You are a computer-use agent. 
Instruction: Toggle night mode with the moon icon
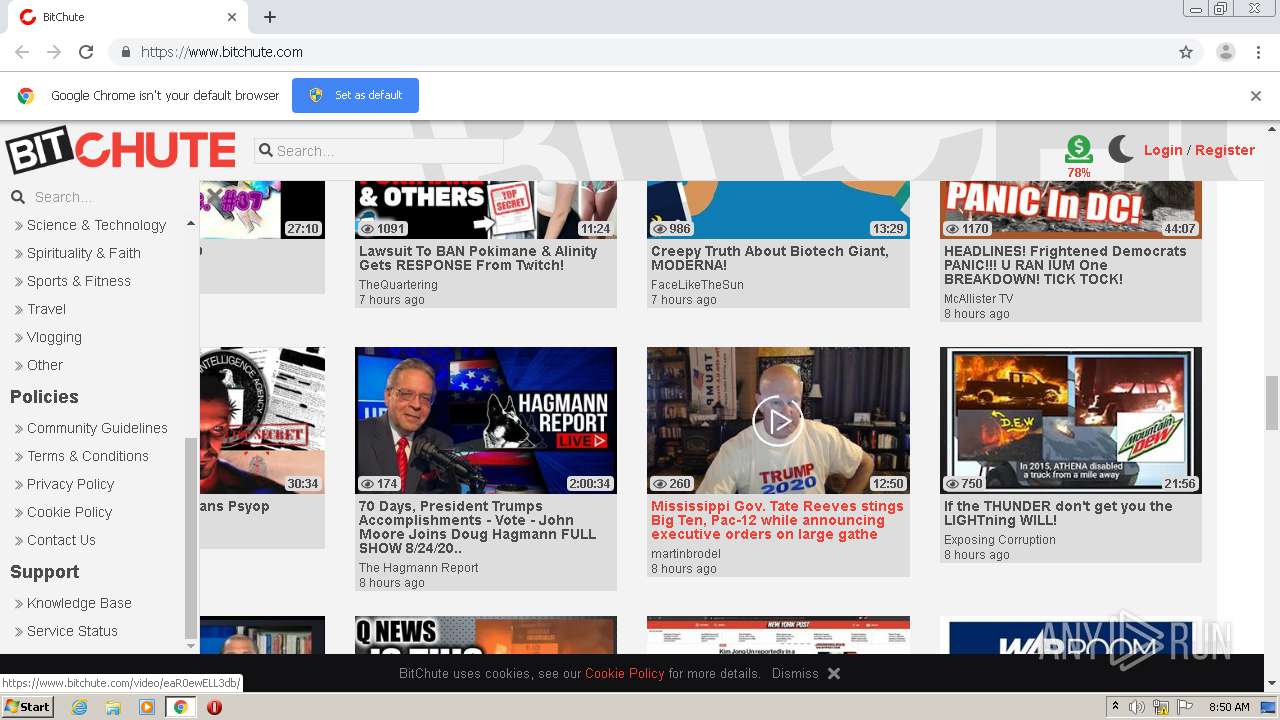coord(1121,150)
